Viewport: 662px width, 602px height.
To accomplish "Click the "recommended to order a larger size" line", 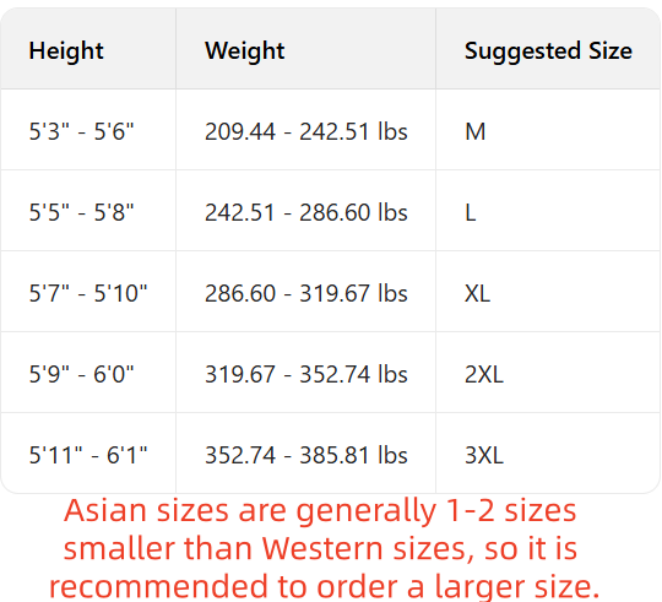I will [324, 586].
